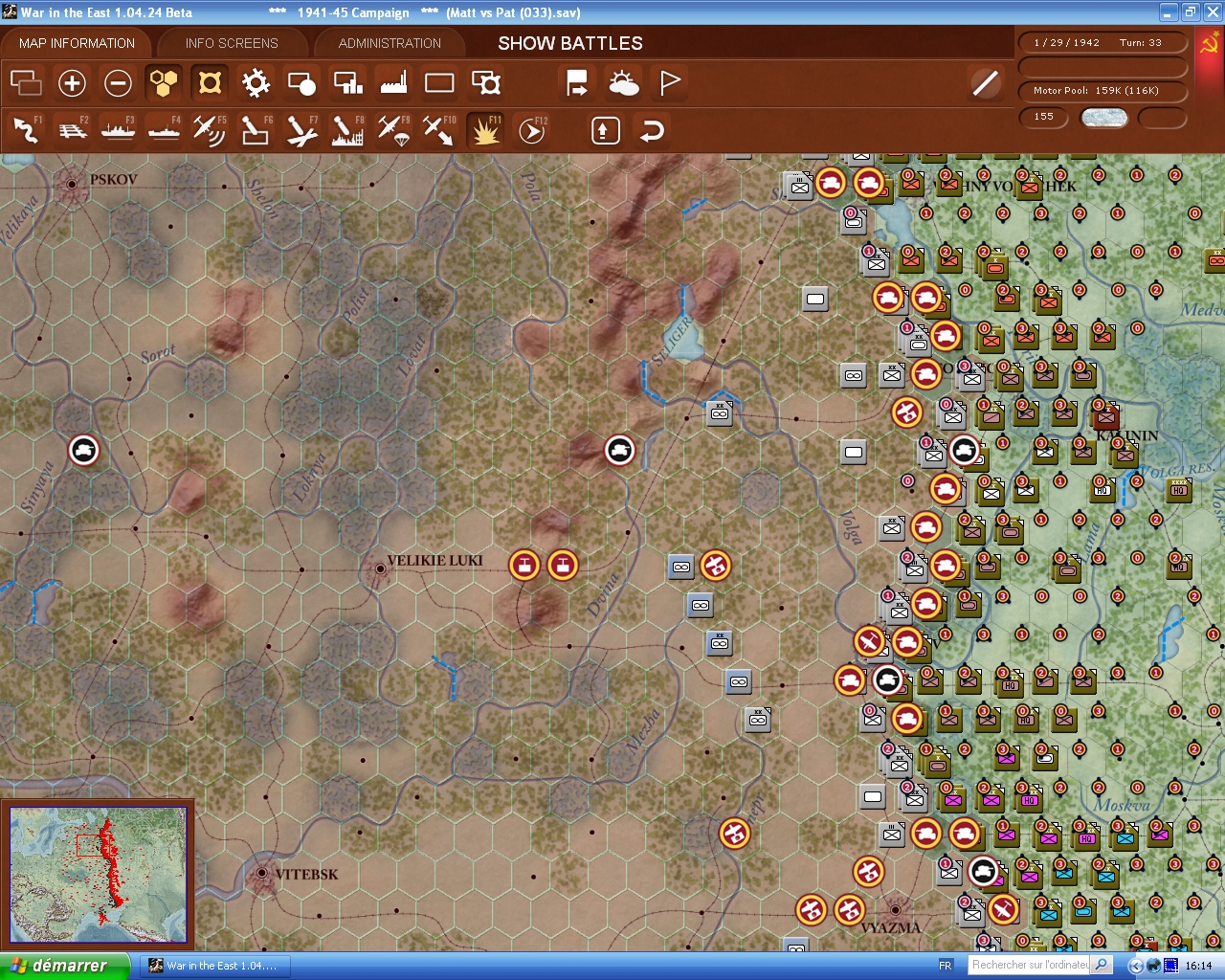Viewport: 1225px width, 980px height.
Task: Click the overlapping windows icon in toolbar
Action: click(x=26, y=83)
